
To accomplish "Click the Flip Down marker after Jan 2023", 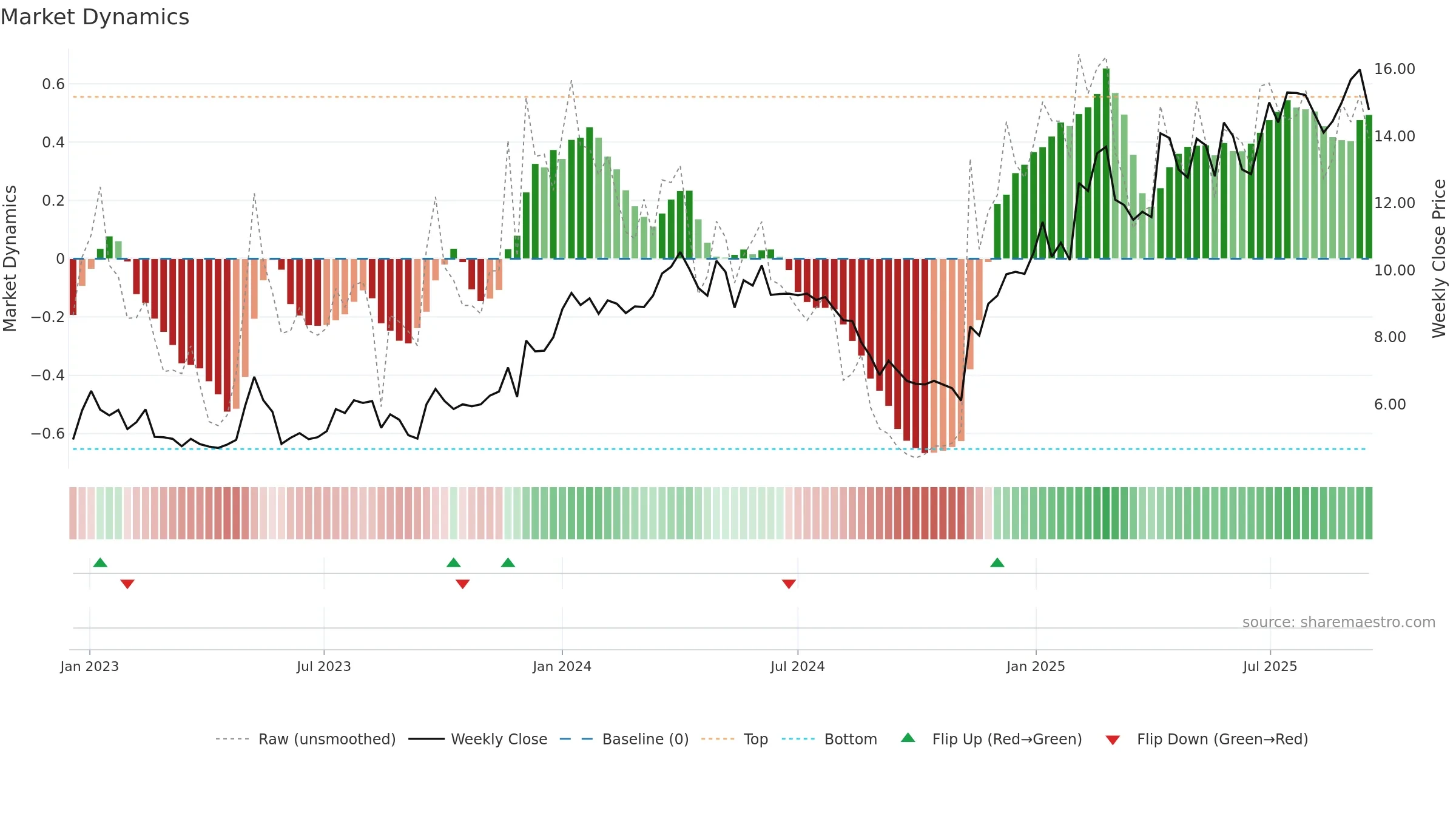I will 127,584.
